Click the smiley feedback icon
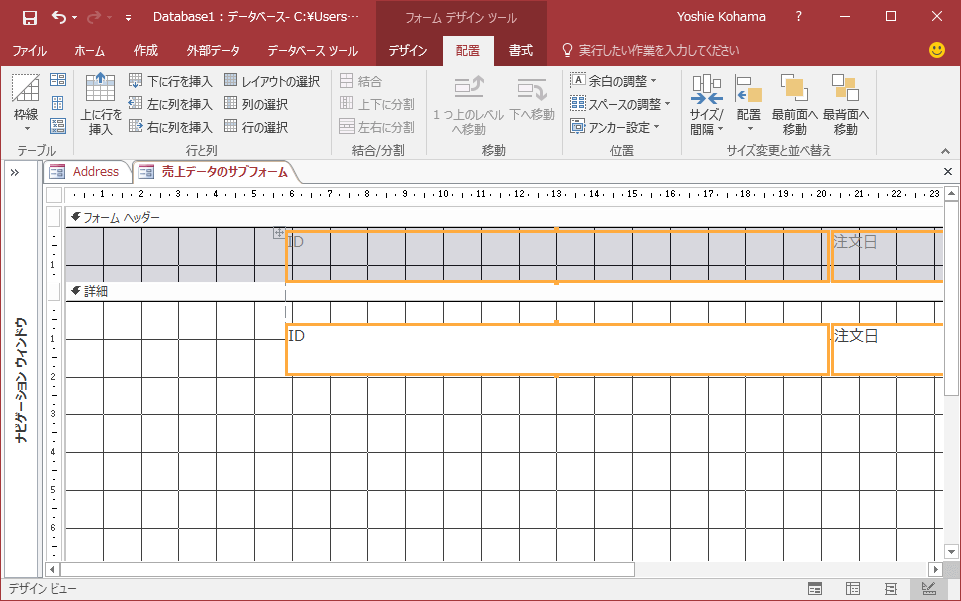Viewport: 961px width, 601px height. 936,50
